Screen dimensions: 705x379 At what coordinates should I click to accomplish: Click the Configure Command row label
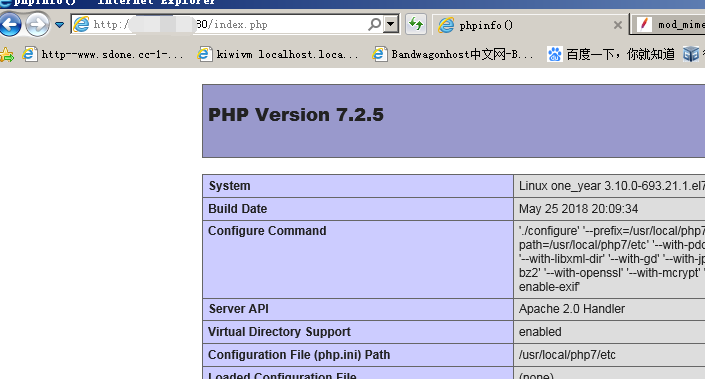coord(267,231)
